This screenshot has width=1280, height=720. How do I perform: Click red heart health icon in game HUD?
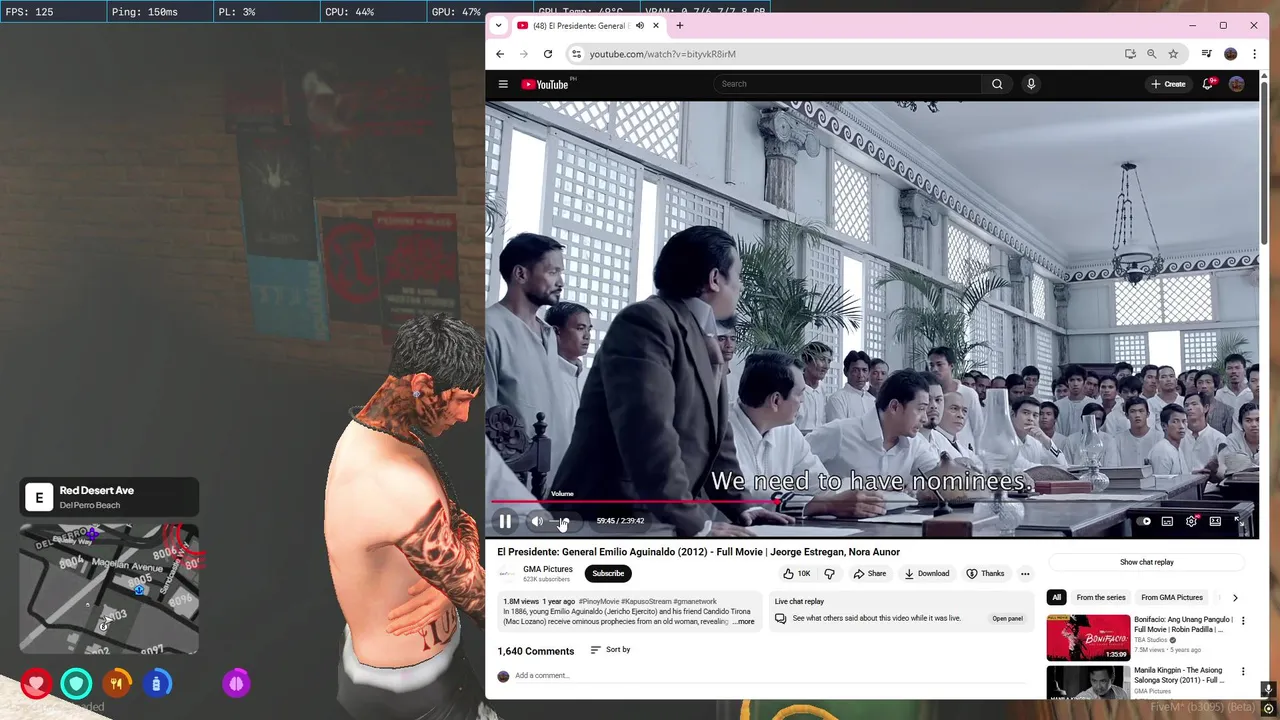pyautogui.click(x=37, y=684)
